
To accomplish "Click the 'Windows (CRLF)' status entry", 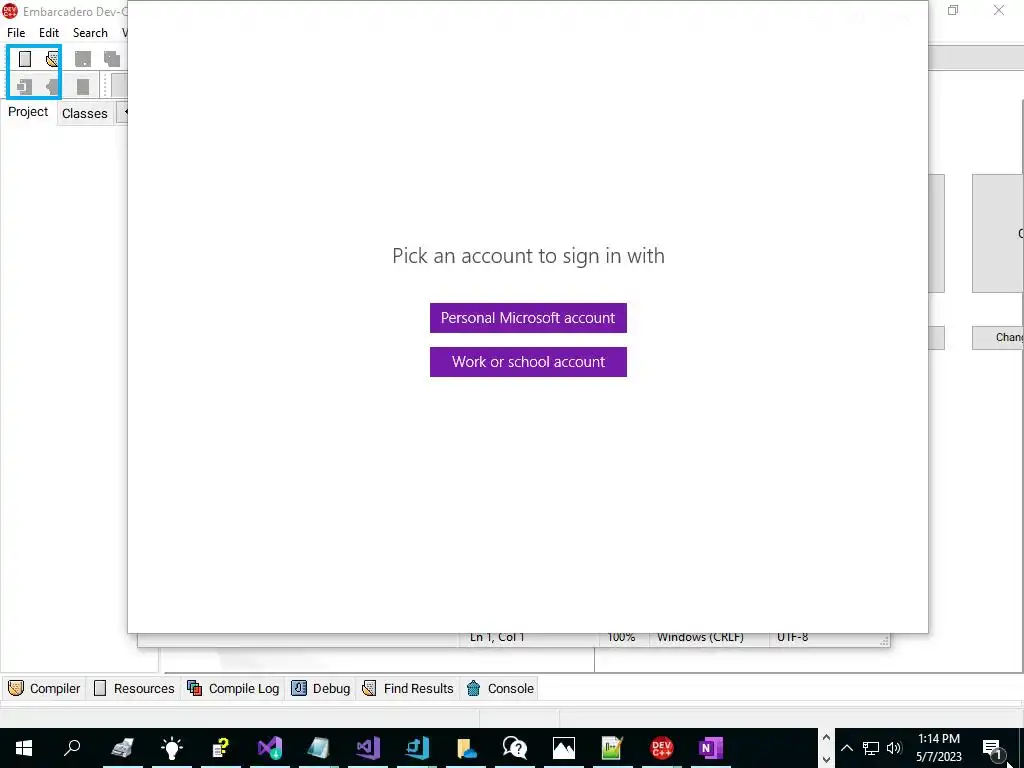I will click(x=700, y=637).
